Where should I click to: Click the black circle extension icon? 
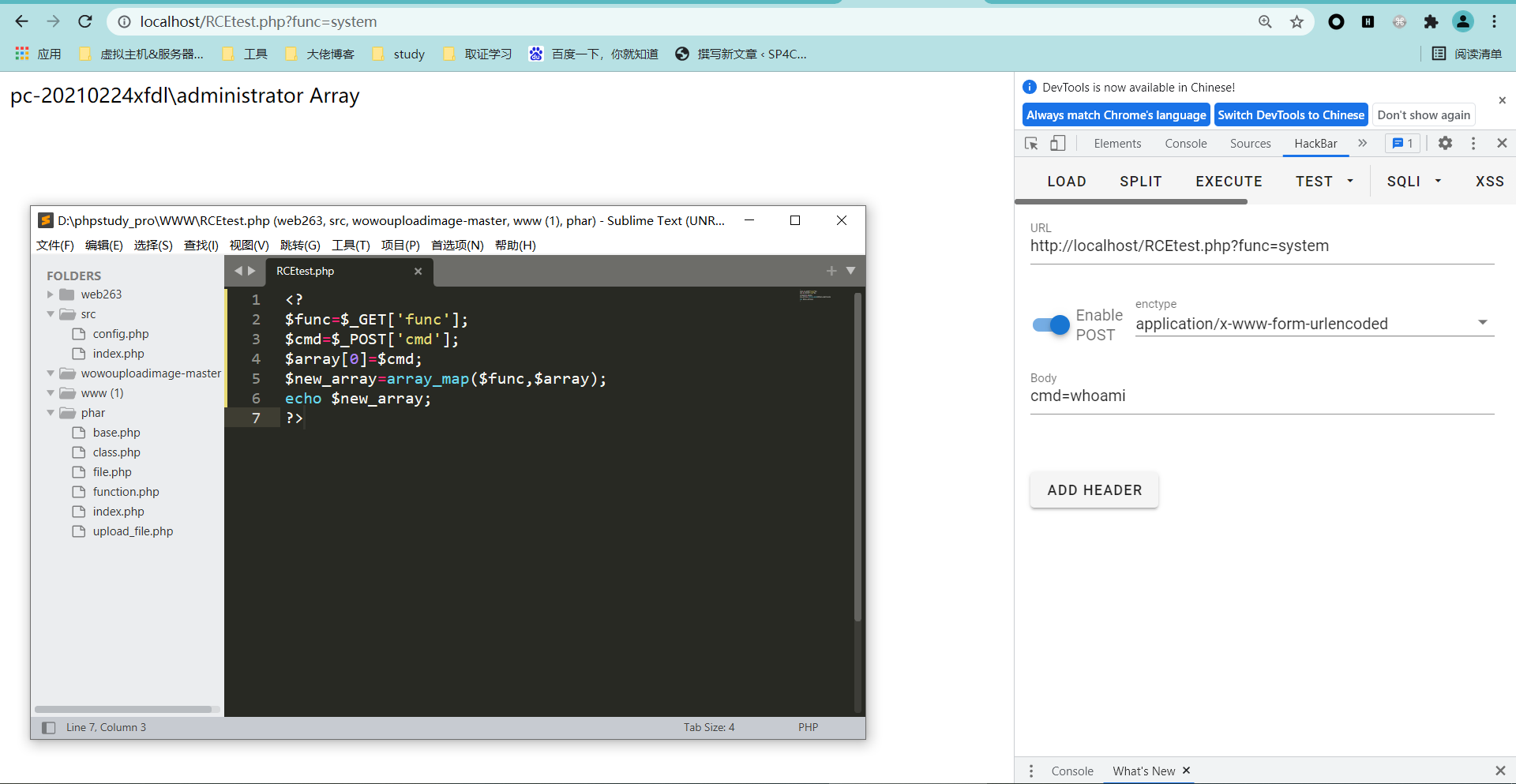click(1336, 22)
